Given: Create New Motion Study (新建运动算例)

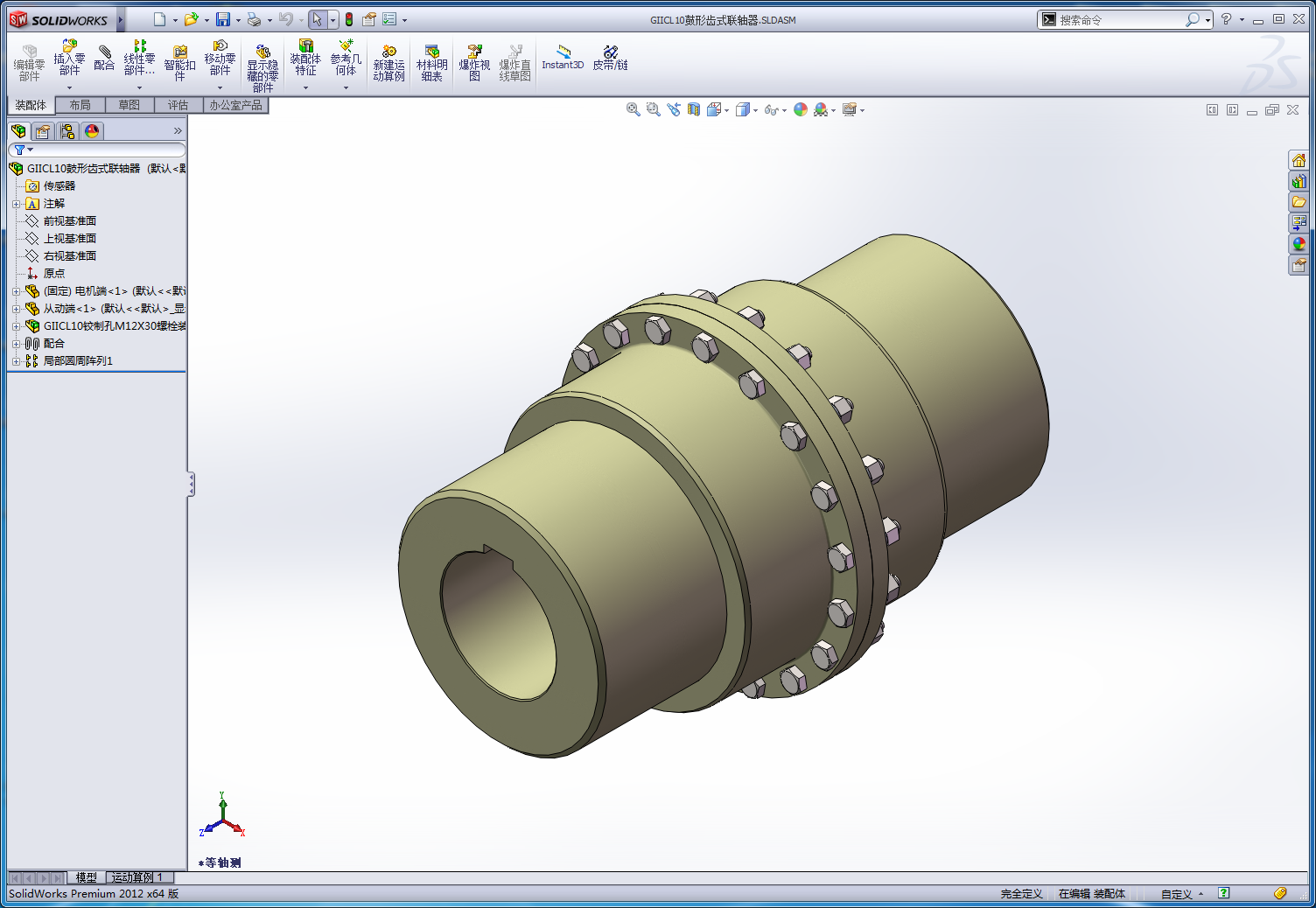Looking at the screenshot, I should (x=388, y=62).
